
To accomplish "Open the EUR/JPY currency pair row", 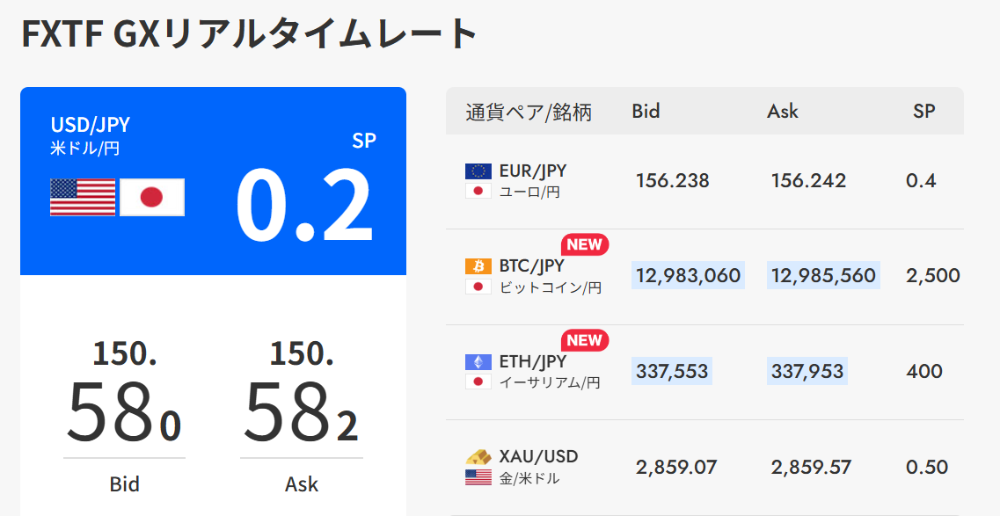I will (532, 171).
